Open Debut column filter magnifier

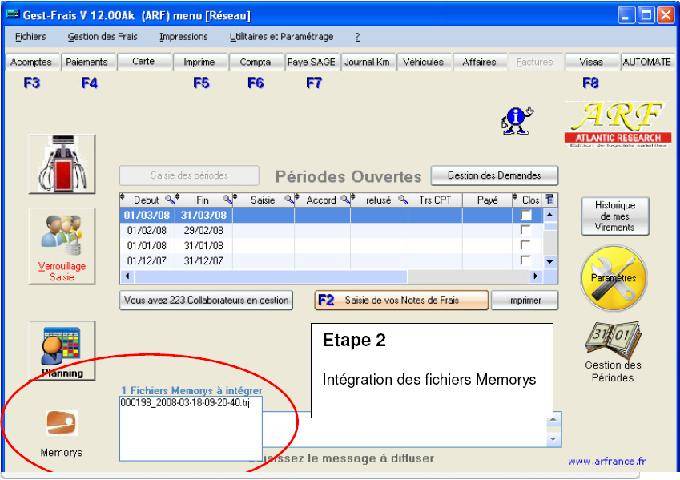point(171,200)
